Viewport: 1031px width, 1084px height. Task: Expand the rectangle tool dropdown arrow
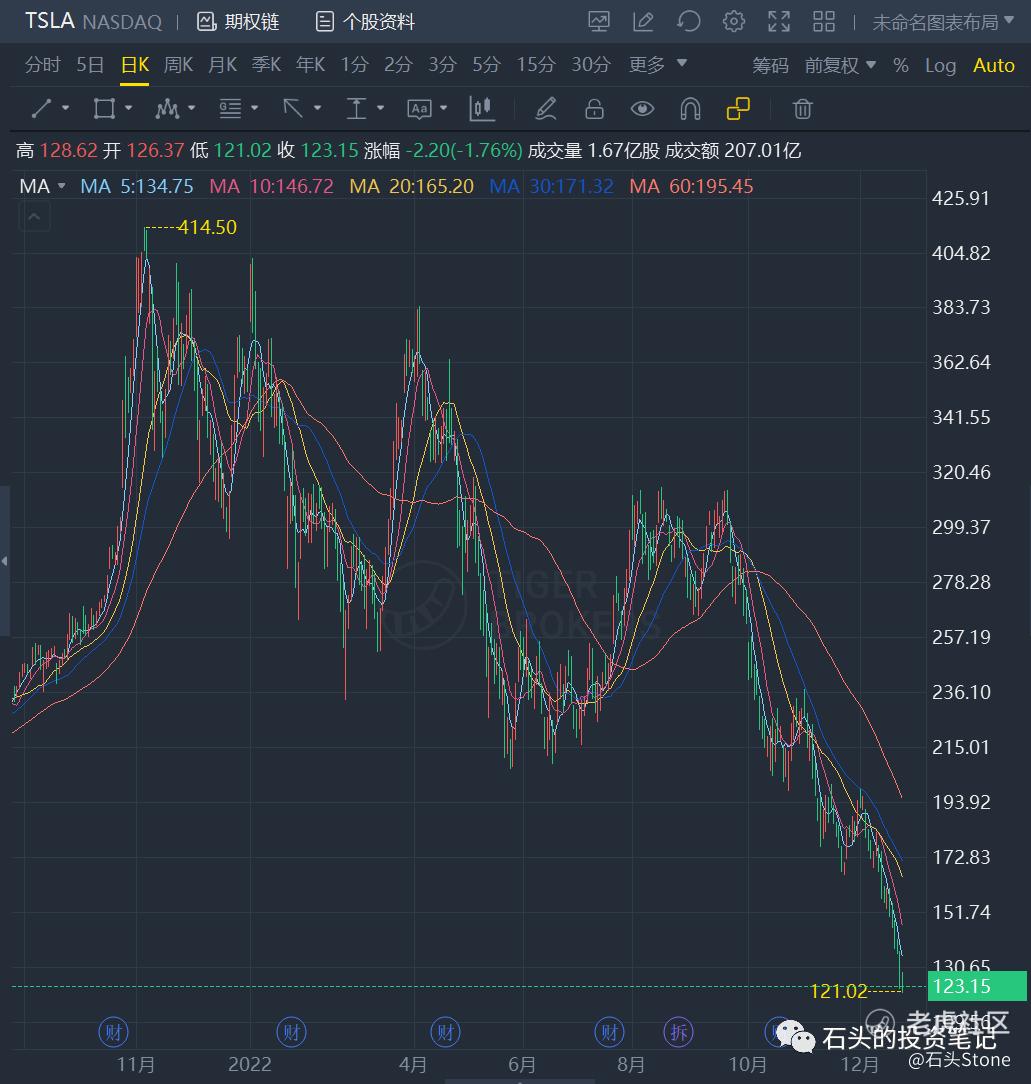point(128,108)
